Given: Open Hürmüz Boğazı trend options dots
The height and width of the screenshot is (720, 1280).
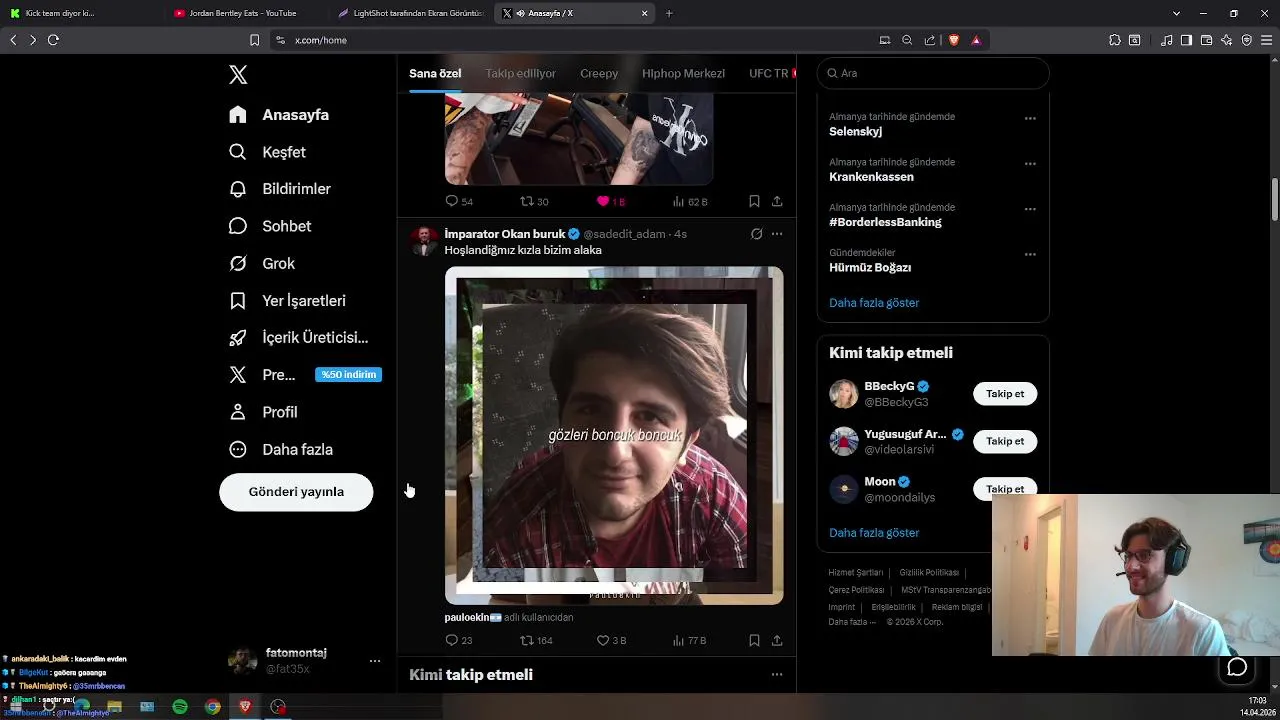Looking at the screenshot, I should coord(1030,254).
